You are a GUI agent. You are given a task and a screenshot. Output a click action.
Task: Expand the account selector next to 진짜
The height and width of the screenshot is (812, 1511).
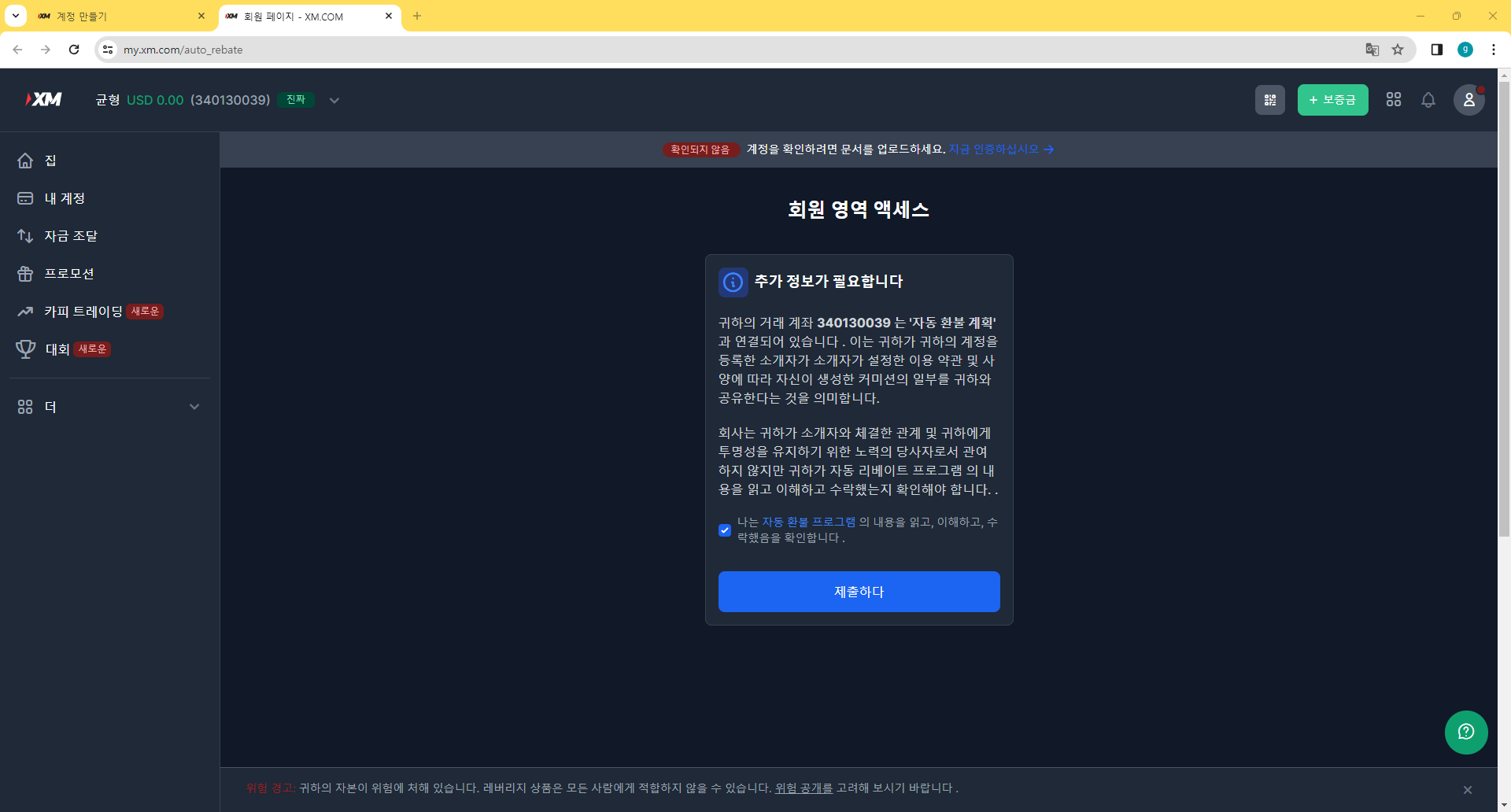pos(334,100)
